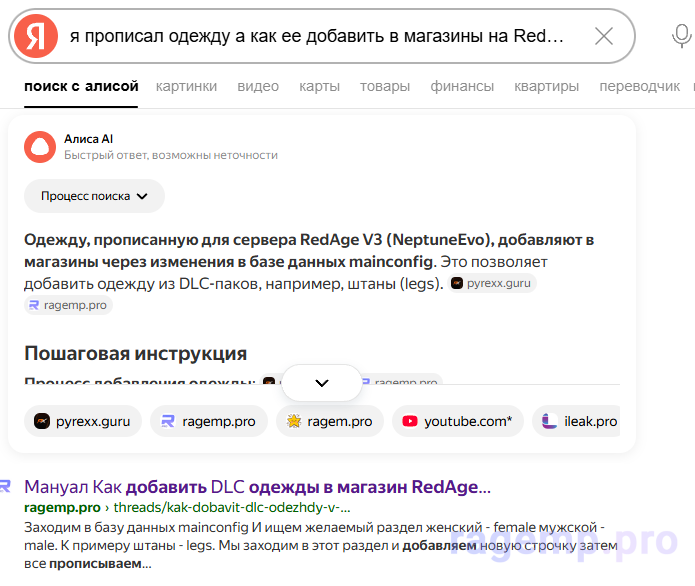This screenshot has height=586, width=695.
Task: Open the карты tab
Action: pos(319,87)
